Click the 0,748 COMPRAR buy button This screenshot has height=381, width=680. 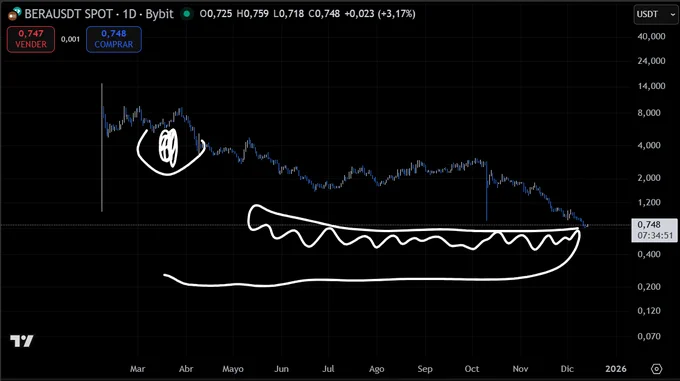point(114,39)
